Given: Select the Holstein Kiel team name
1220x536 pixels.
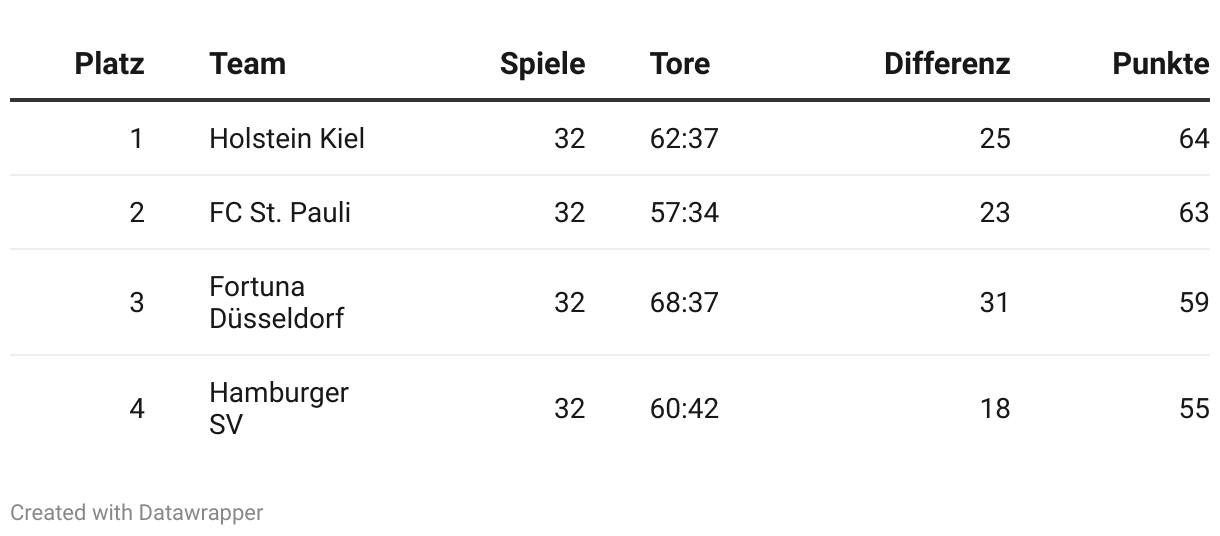Looking at the screenshot, I should point(287,138).
